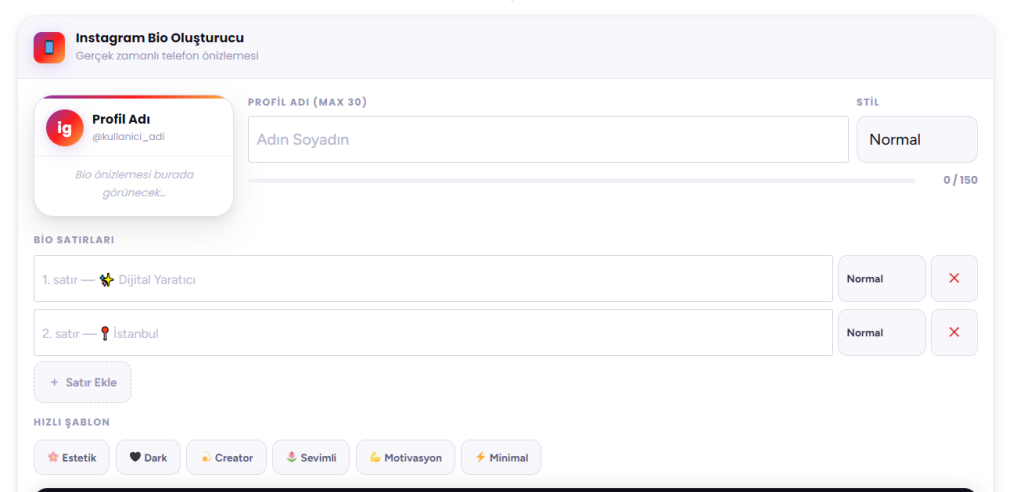Click the Profil Adı preview name
Screen dimensions: 1024x492
tap(121, 120)
